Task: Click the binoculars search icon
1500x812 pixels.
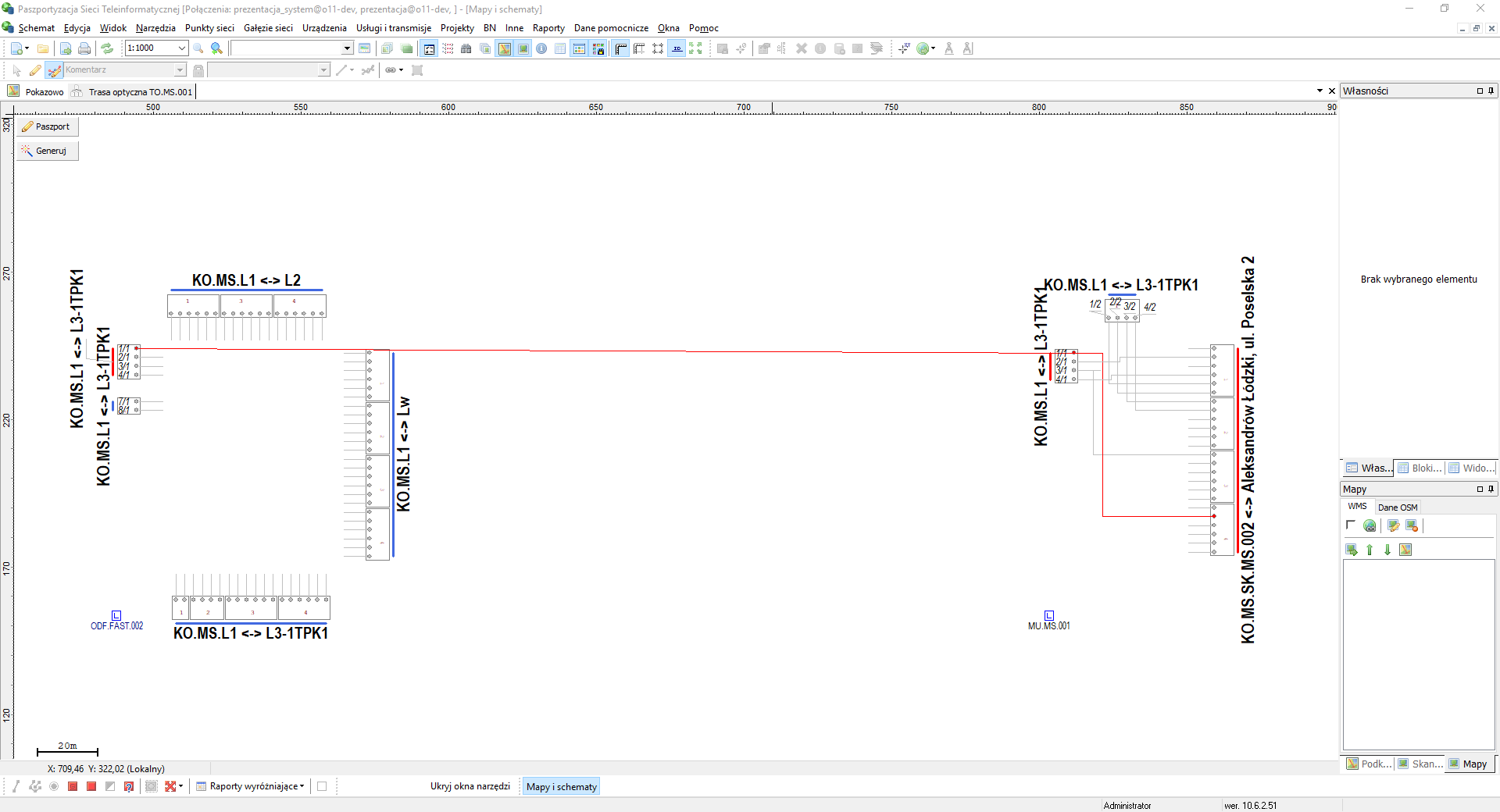Action: click(466, 48)
